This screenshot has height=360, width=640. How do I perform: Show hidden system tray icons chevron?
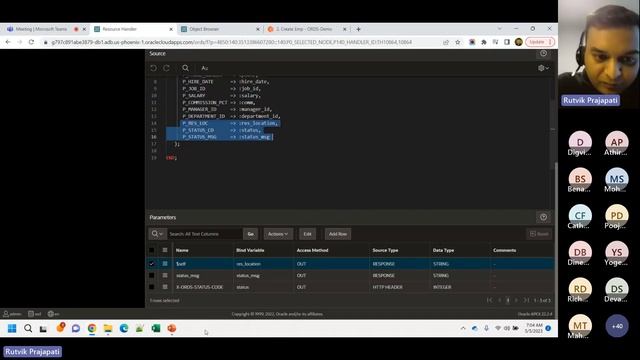pos(463,328)
